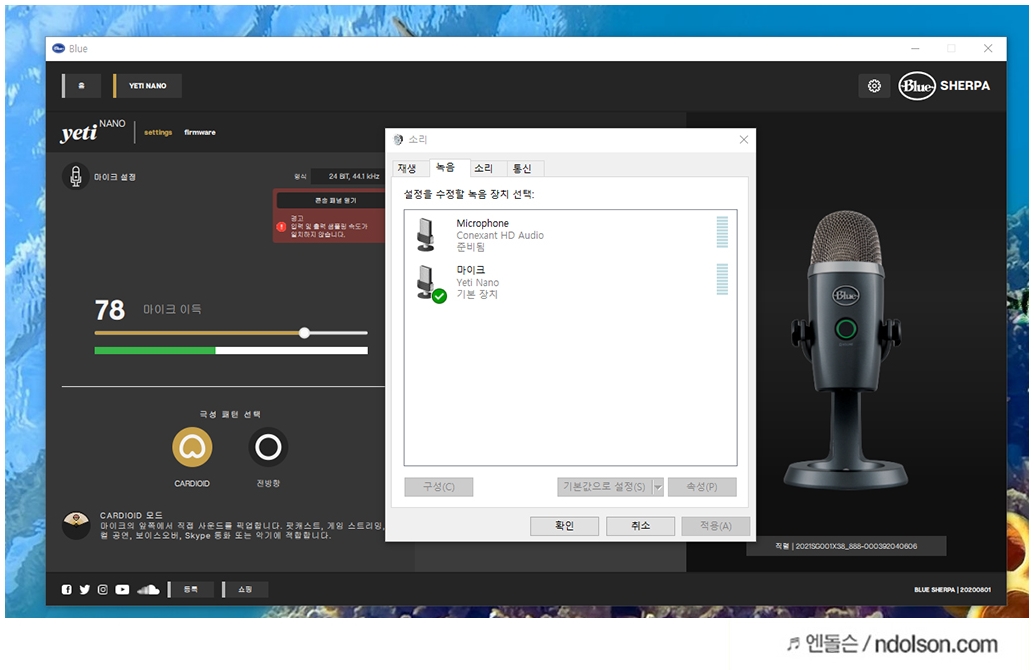The image size is (1034, 670).
Task: Click the Yeti Nano level meter
Action: [722, 280]
